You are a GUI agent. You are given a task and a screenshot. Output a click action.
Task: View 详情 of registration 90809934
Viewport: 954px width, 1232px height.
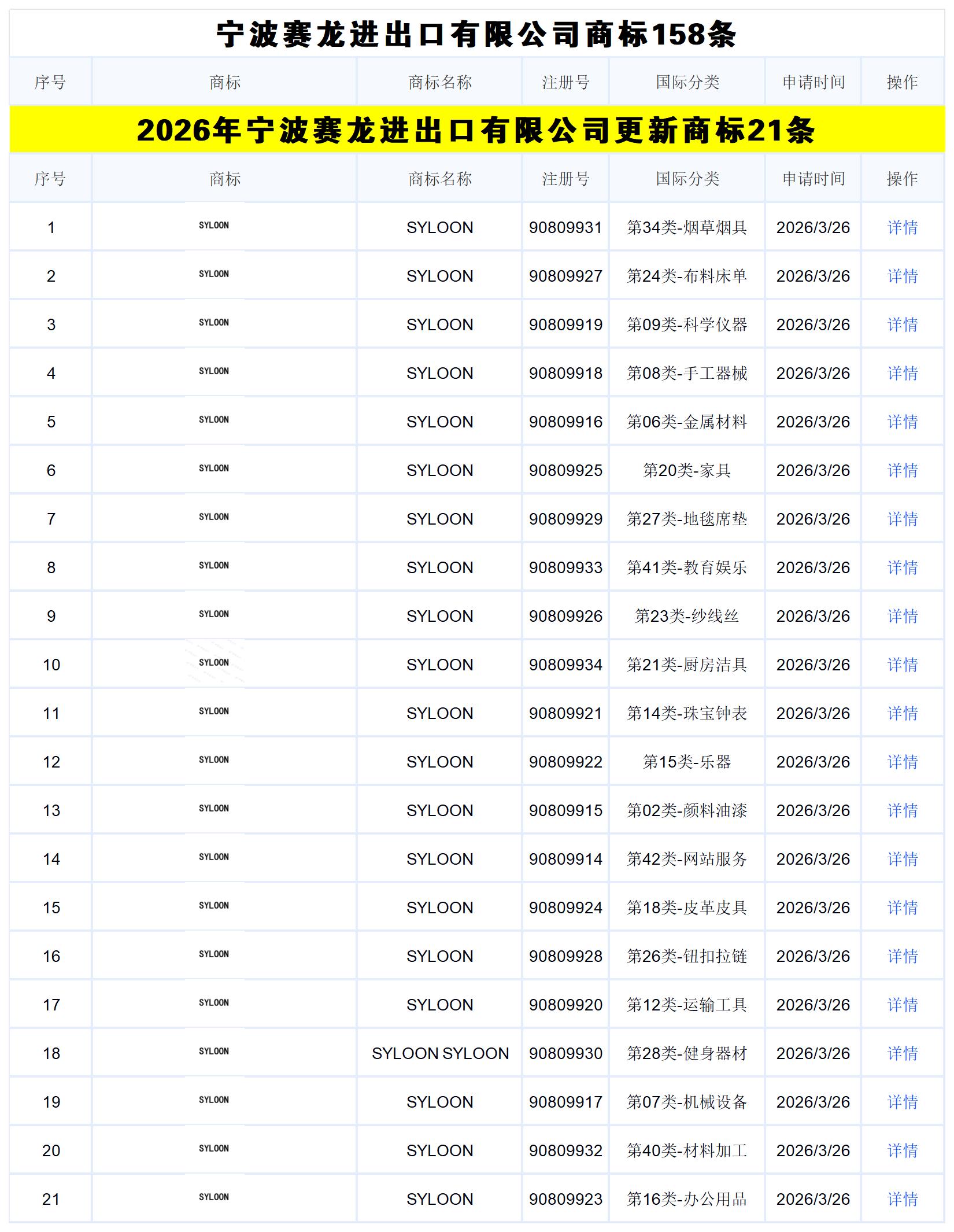(x=902, y=665)
